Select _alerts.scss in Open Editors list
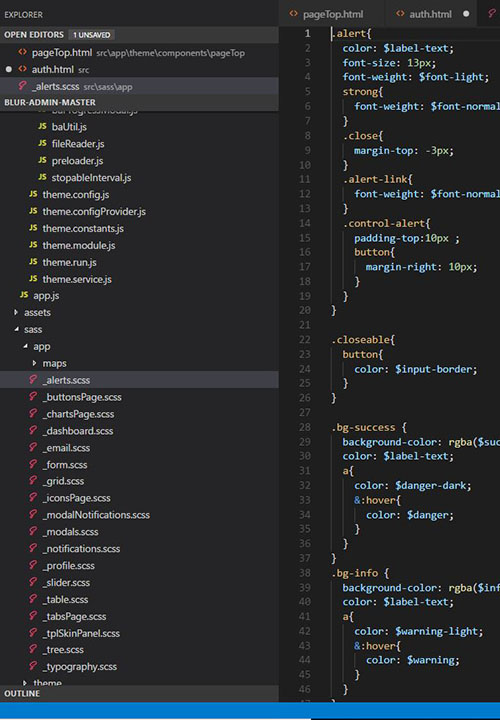Image resolution: width=500 pixels, height=720 pixels. [x=138, y=86]
